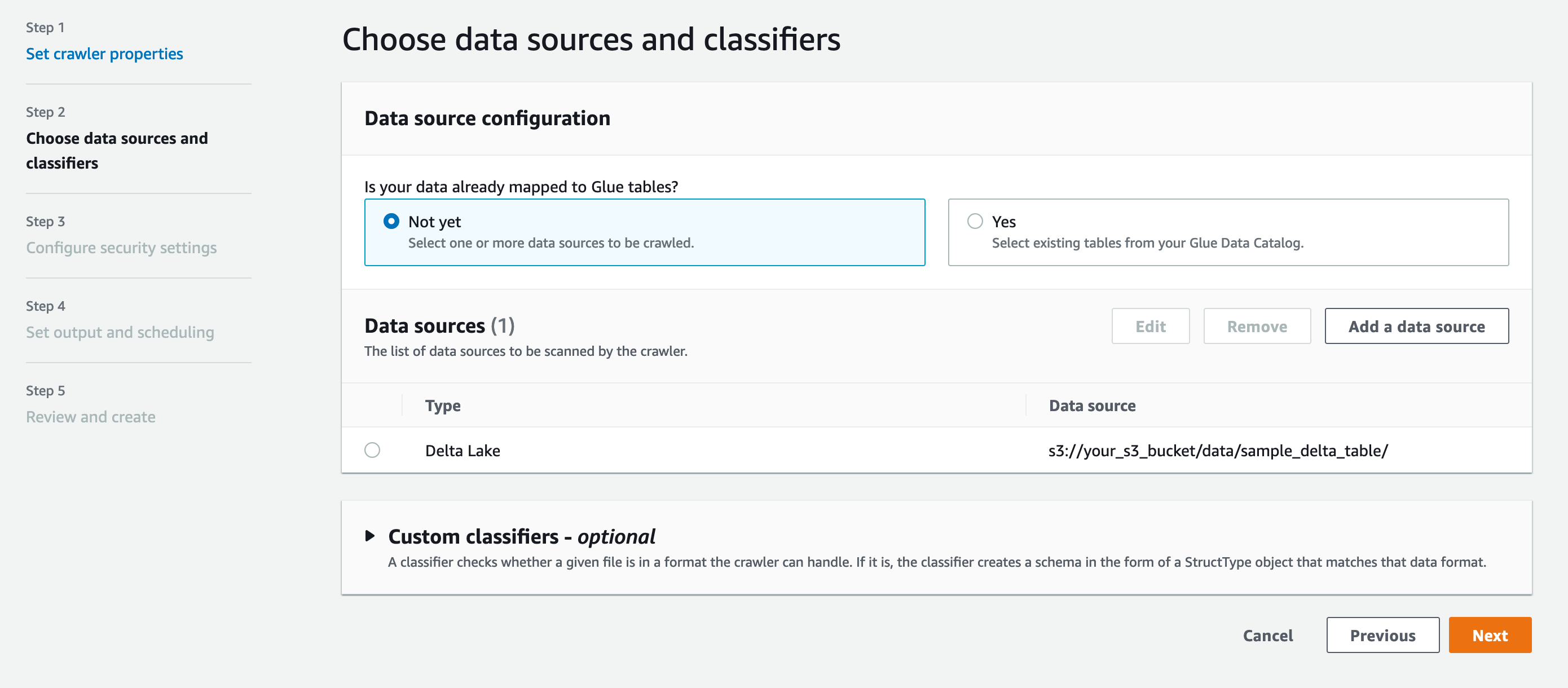This screenshot has width=1568, height=688.
Task: Open Set output and scheduling step
Action: point(120,332)
